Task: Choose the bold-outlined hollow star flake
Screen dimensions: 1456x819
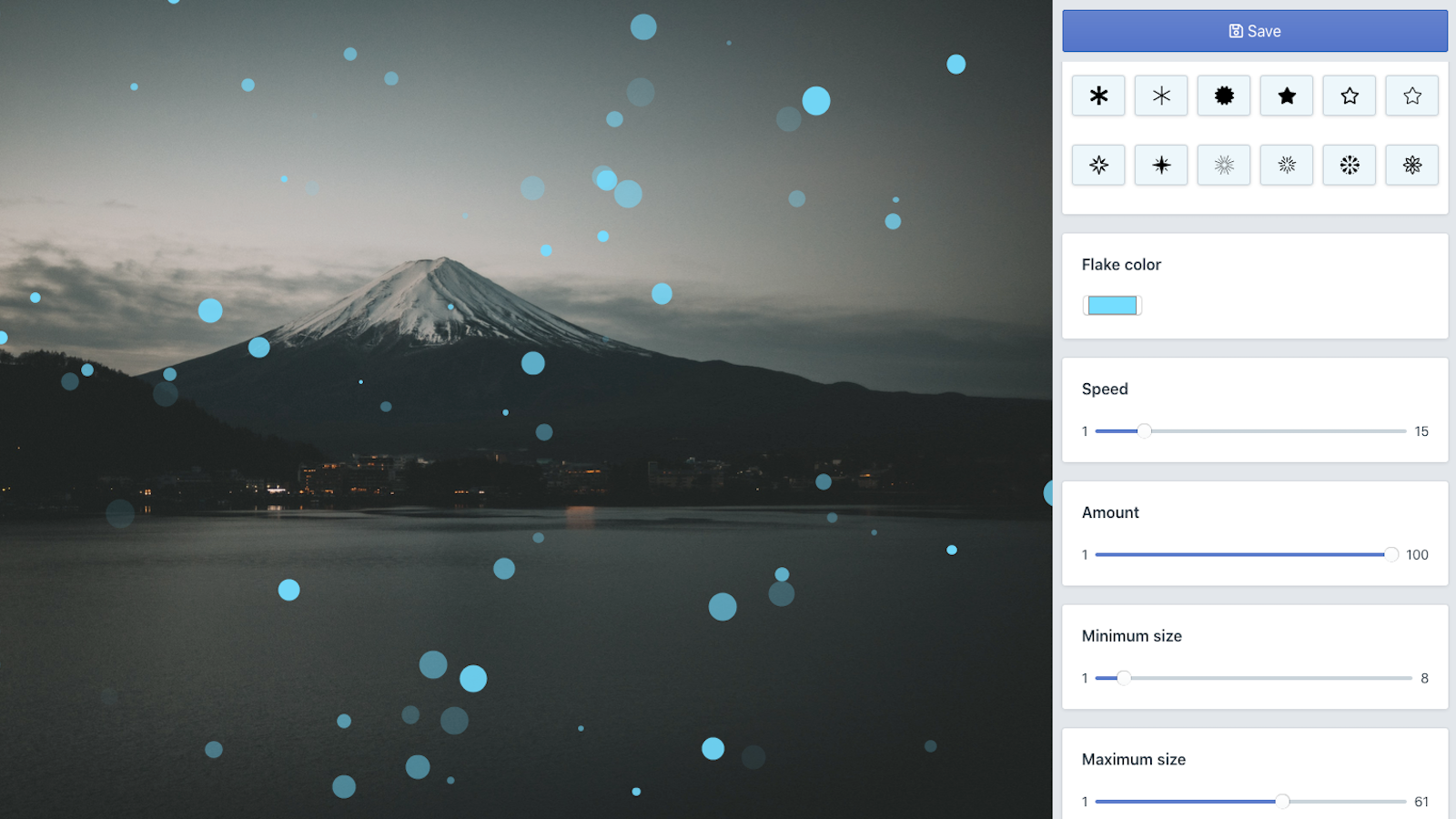Action: point(1350,96)
